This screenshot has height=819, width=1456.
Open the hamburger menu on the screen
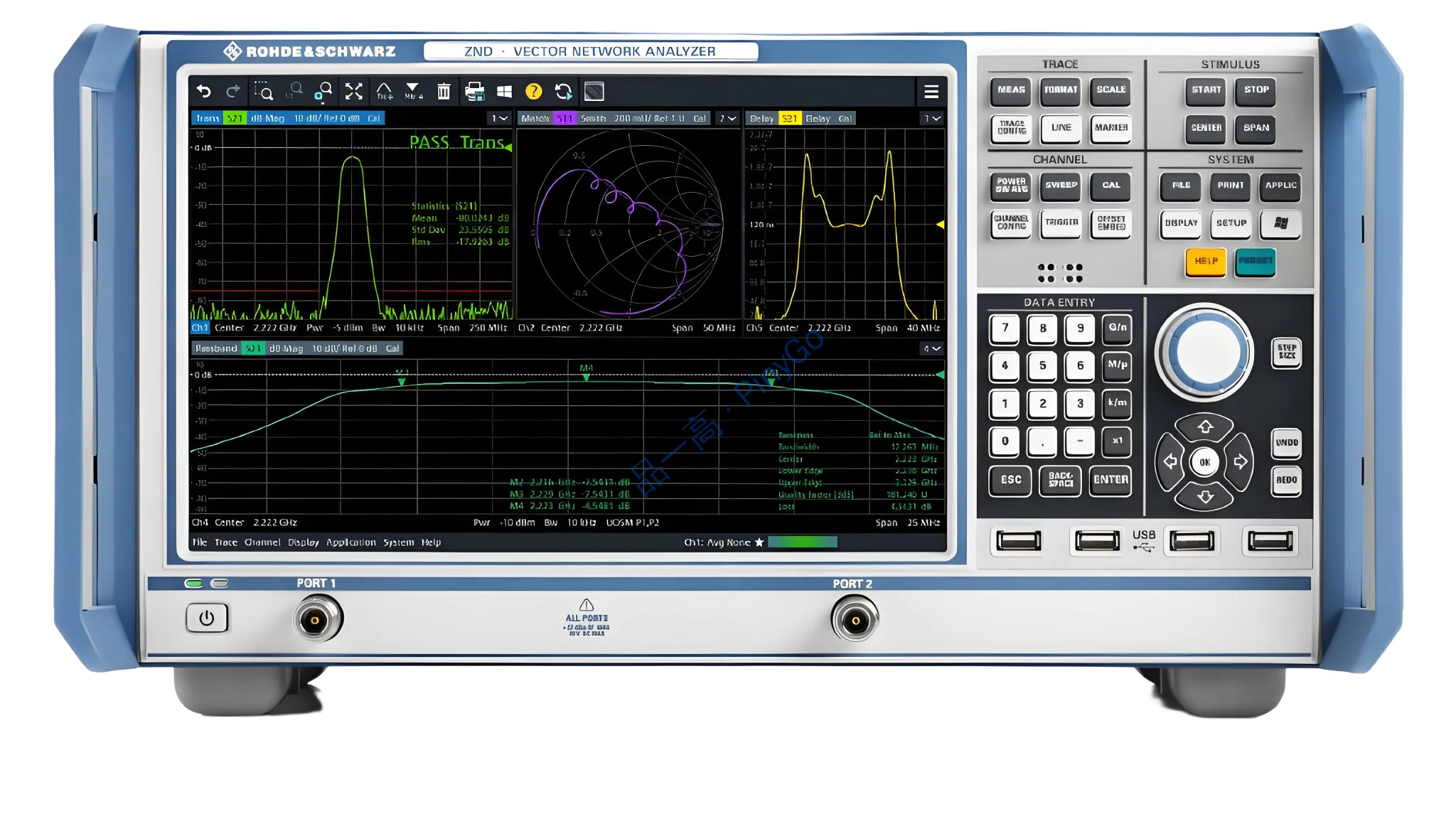click(931, 92)
